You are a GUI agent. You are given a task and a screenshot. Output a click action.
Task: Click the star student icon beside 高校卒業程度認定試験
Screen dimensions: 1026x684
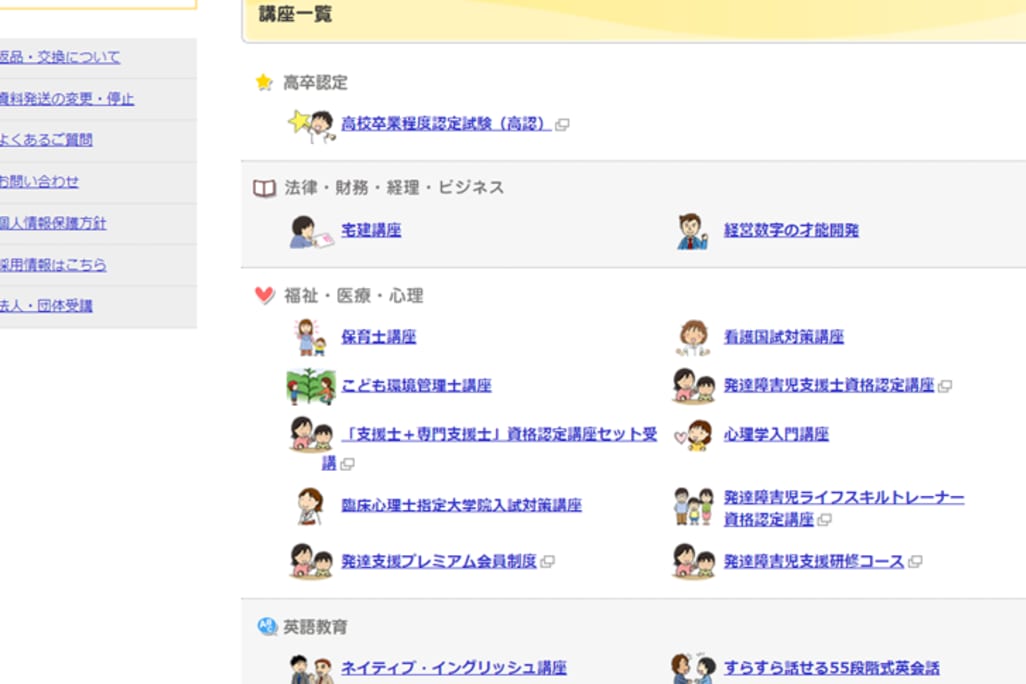click(310, 125)
